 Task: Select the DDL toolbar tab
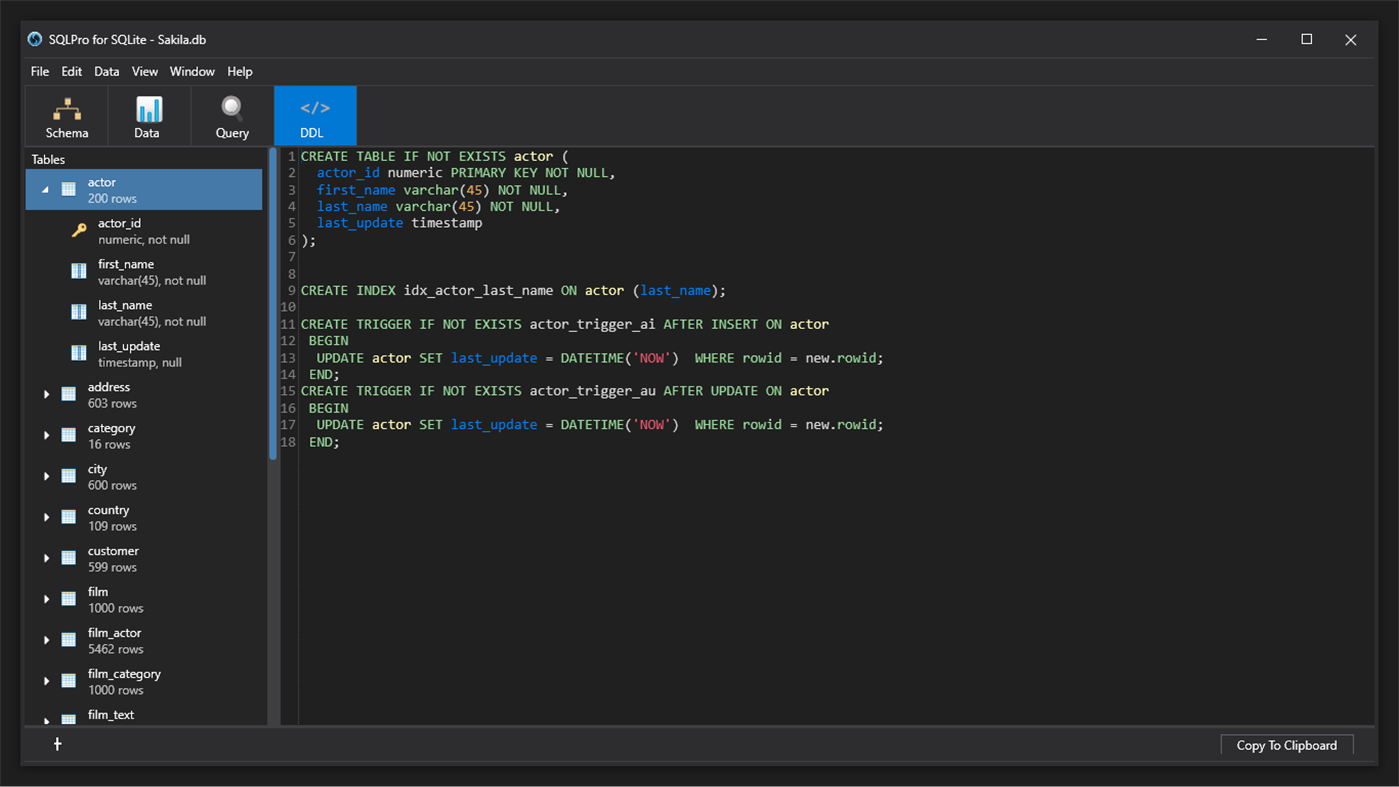coord(315,116)
